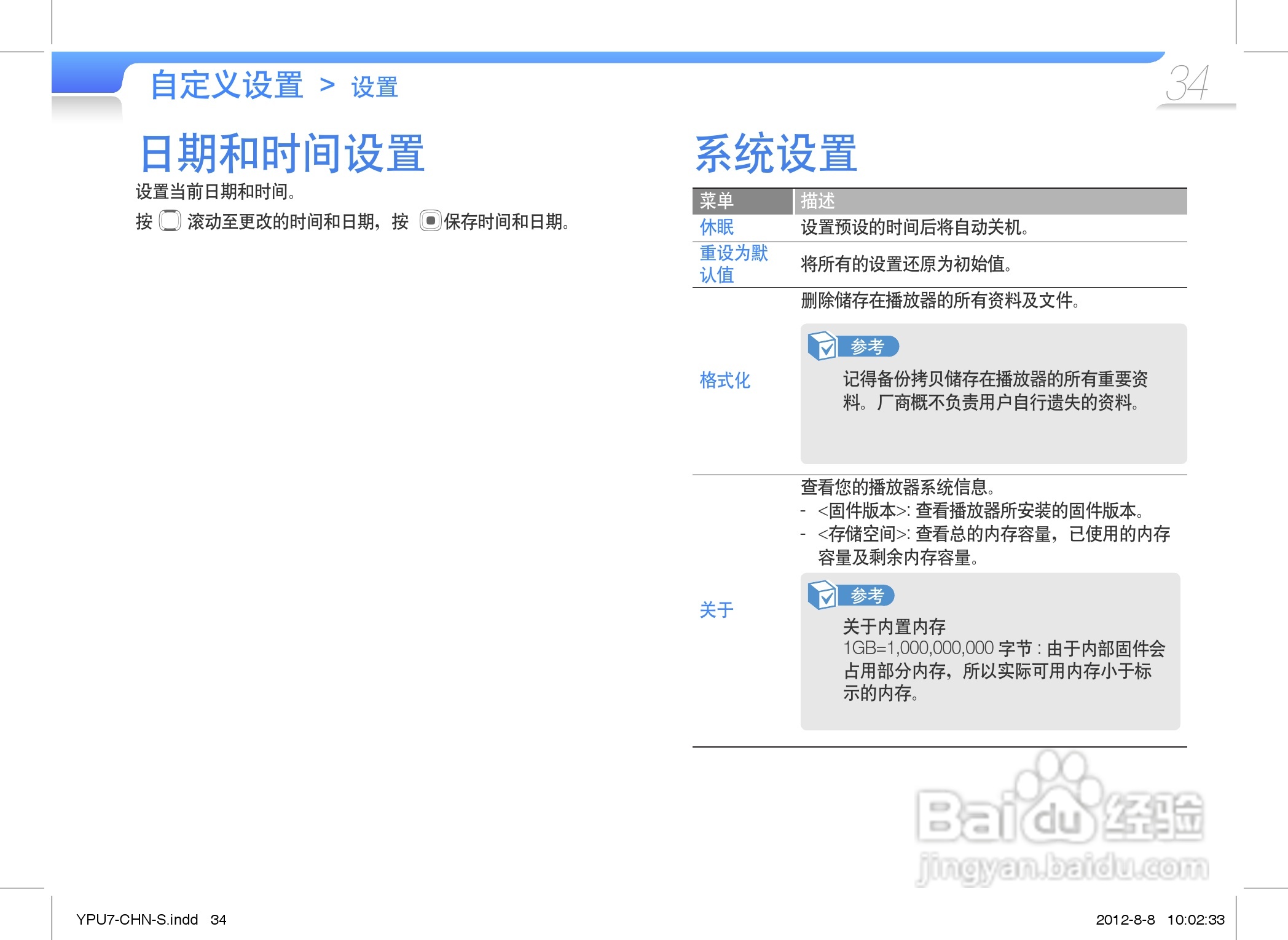This screenshot has width=1288, height=940.
Task: Click the 系统设置 section title
Action: point(776,154)
